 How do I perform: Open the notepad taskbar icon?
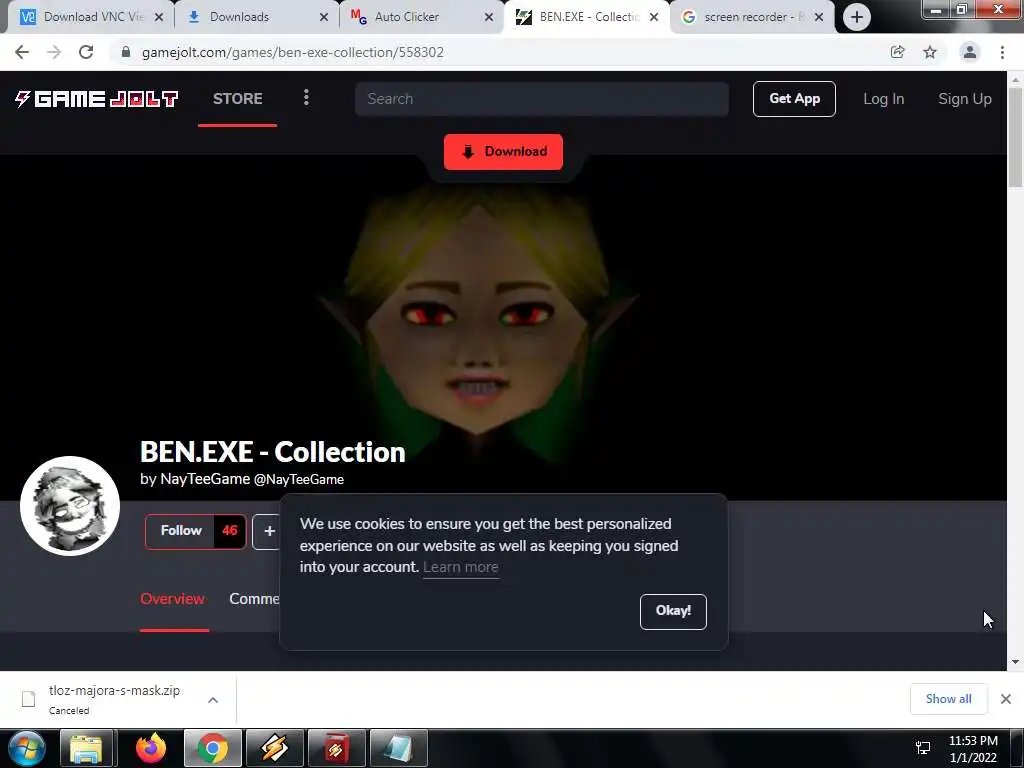[399, 748]
